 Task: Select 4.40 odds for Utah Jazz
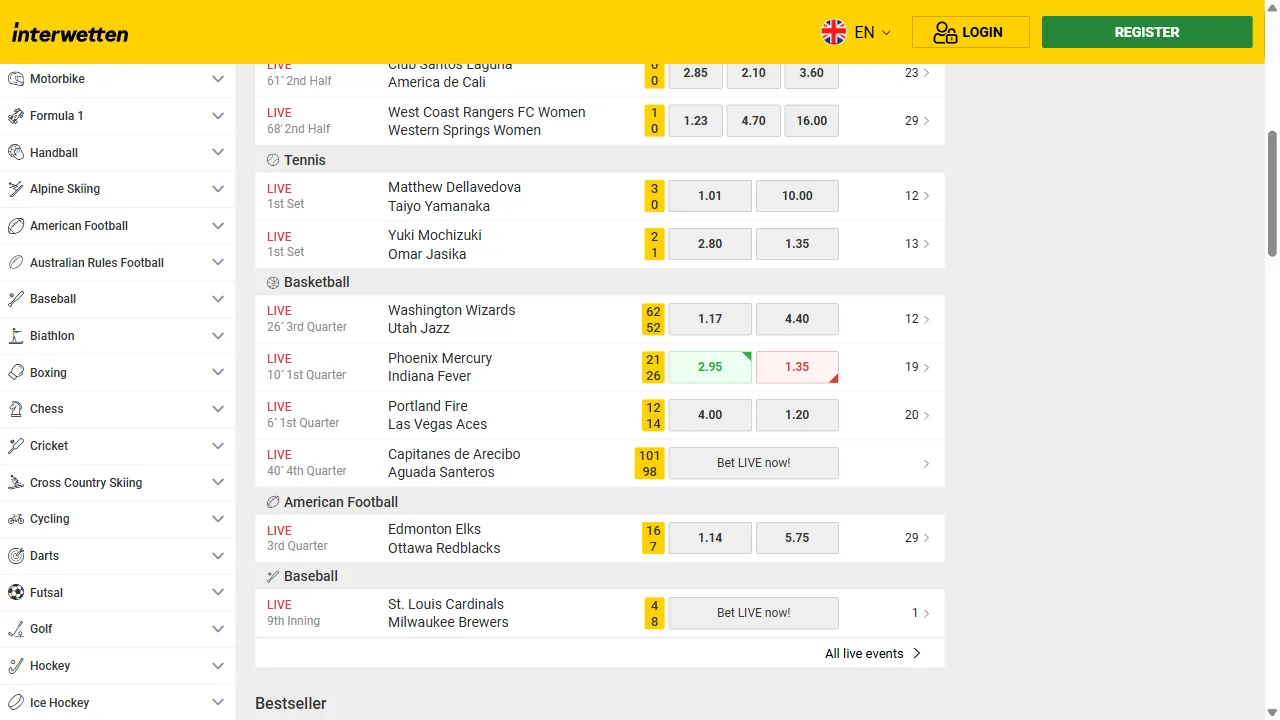pos(797,319)
